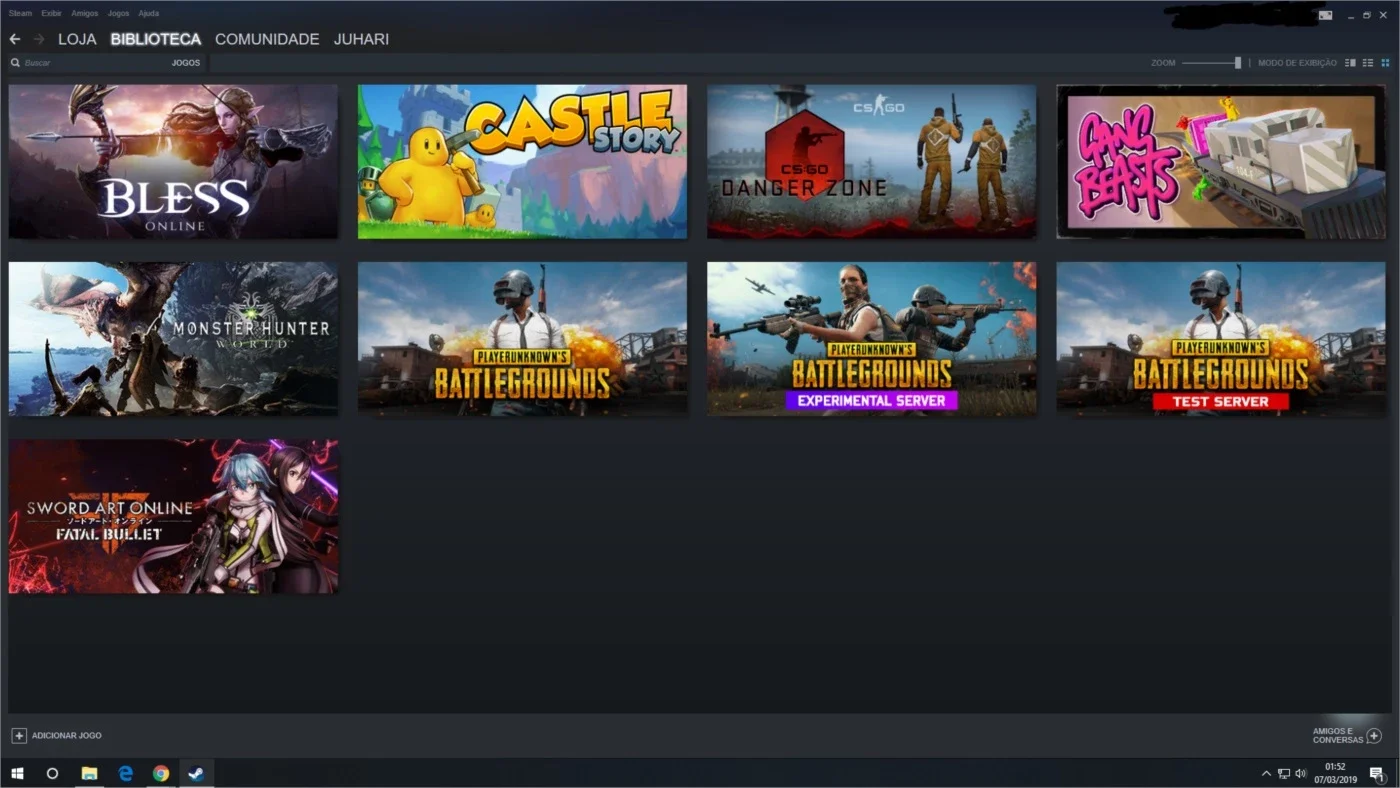Open AMIGOS E CONVERSAS panel
Screen dimensions: 1400x788
pos(1346,735)
